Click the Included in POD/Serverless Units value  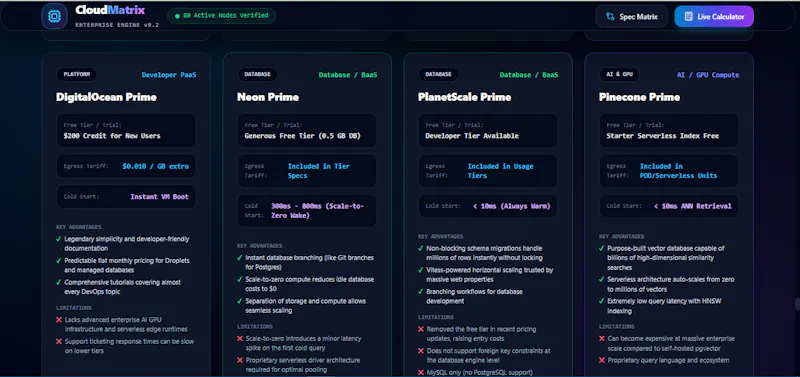tap(679, 171)
